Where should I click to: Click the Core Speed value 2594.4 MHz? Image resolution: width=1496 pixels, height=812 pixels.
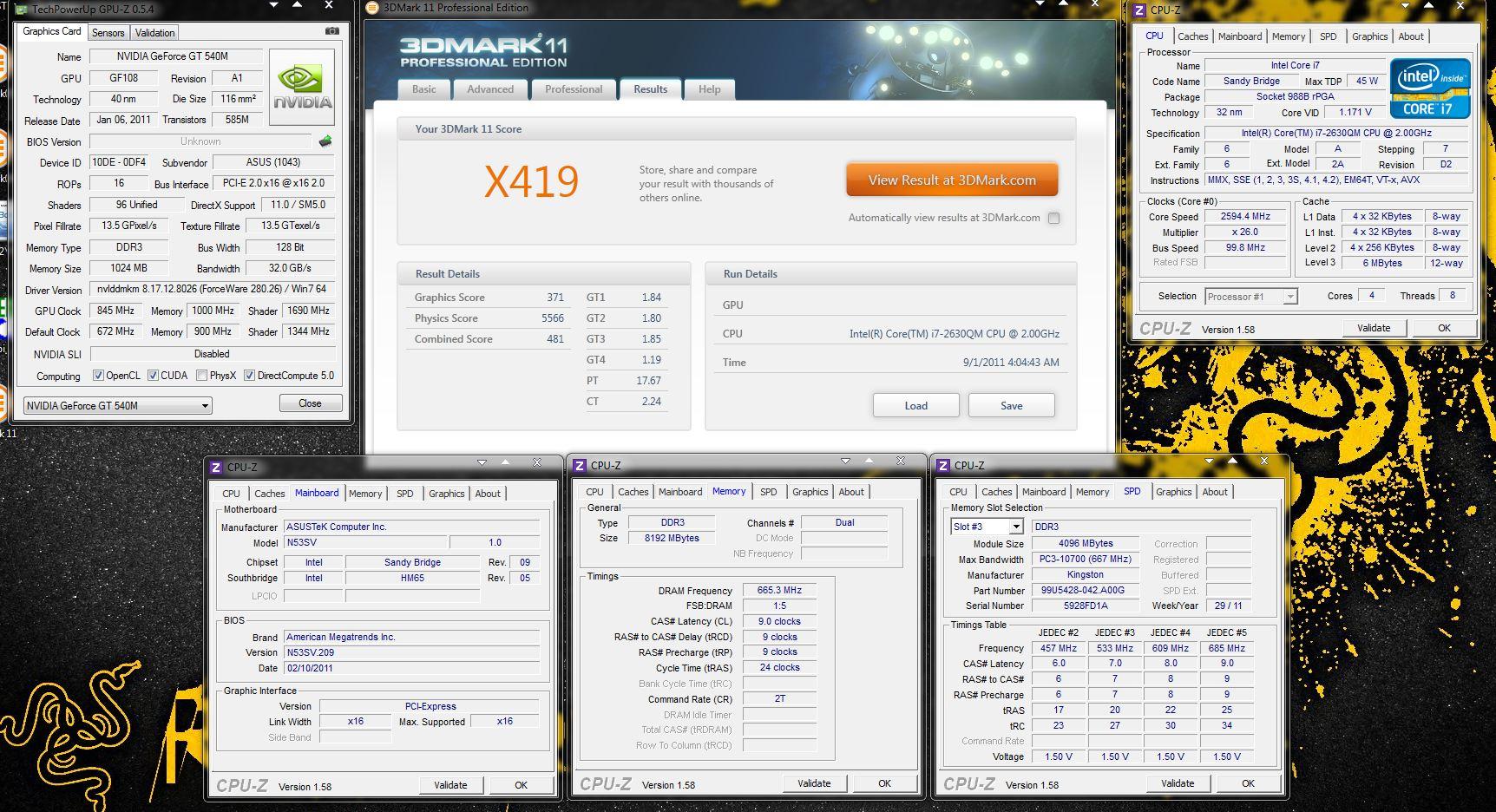[1245, 217]
